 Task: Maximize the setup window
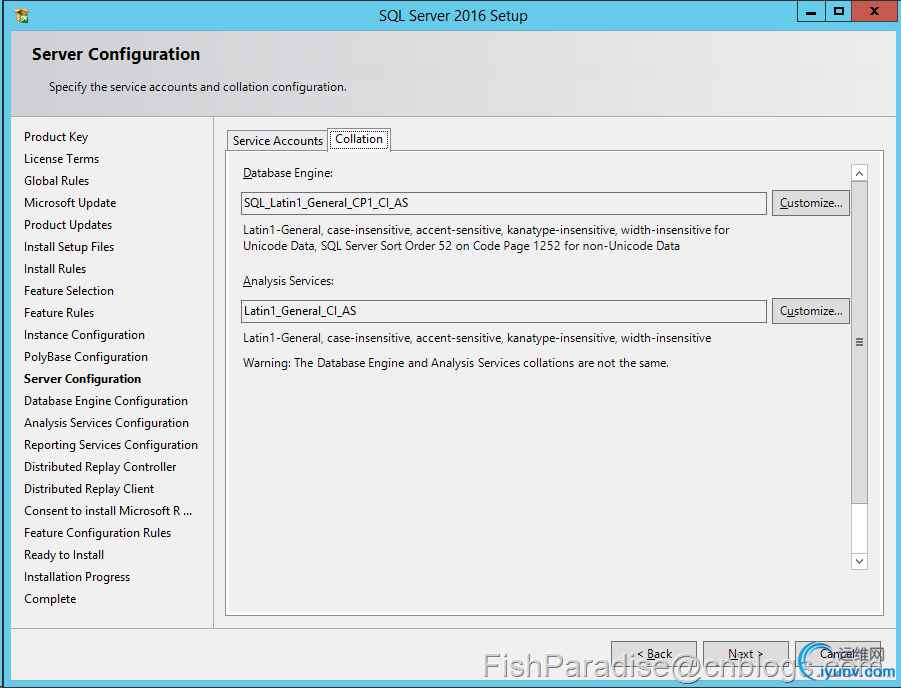pos(838,12)
